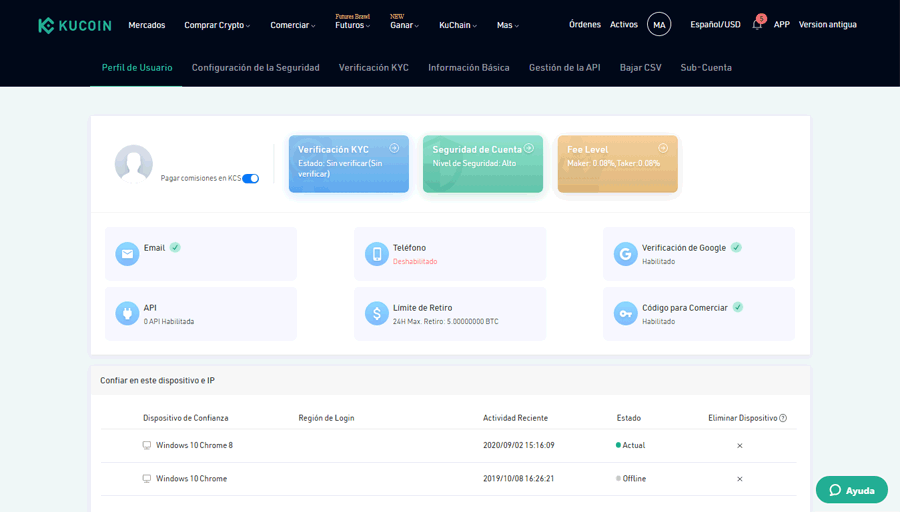This screenshot has width=900, height=512.
Task: Click help icon next to Eliminar Dispositivo
Action: click(783, 418)
